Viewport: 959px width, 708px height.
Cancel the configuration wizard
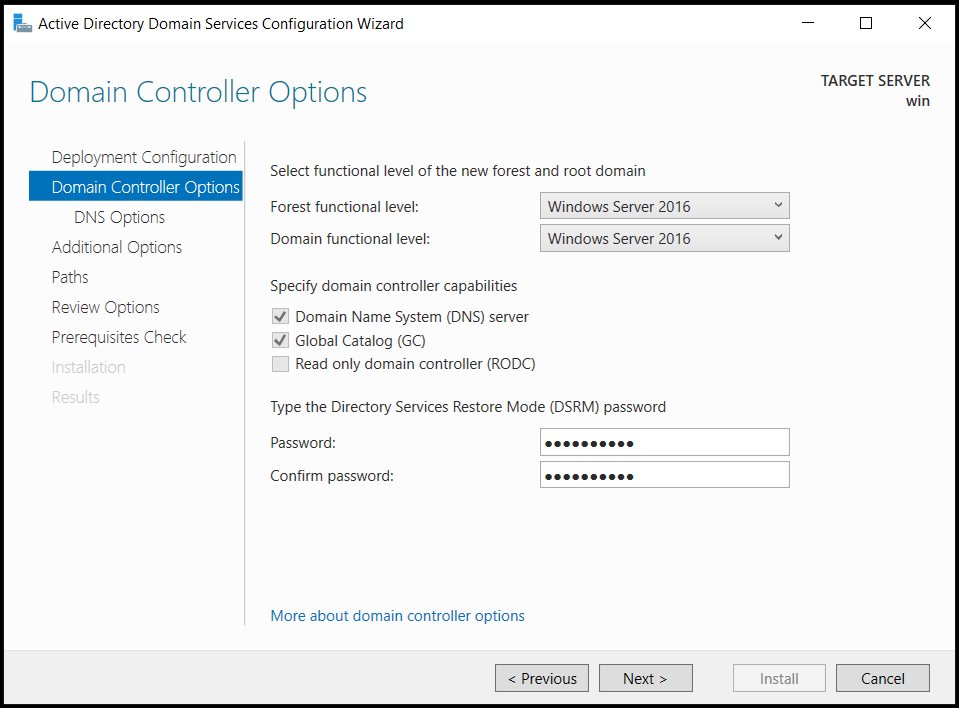tap(883, 678)
